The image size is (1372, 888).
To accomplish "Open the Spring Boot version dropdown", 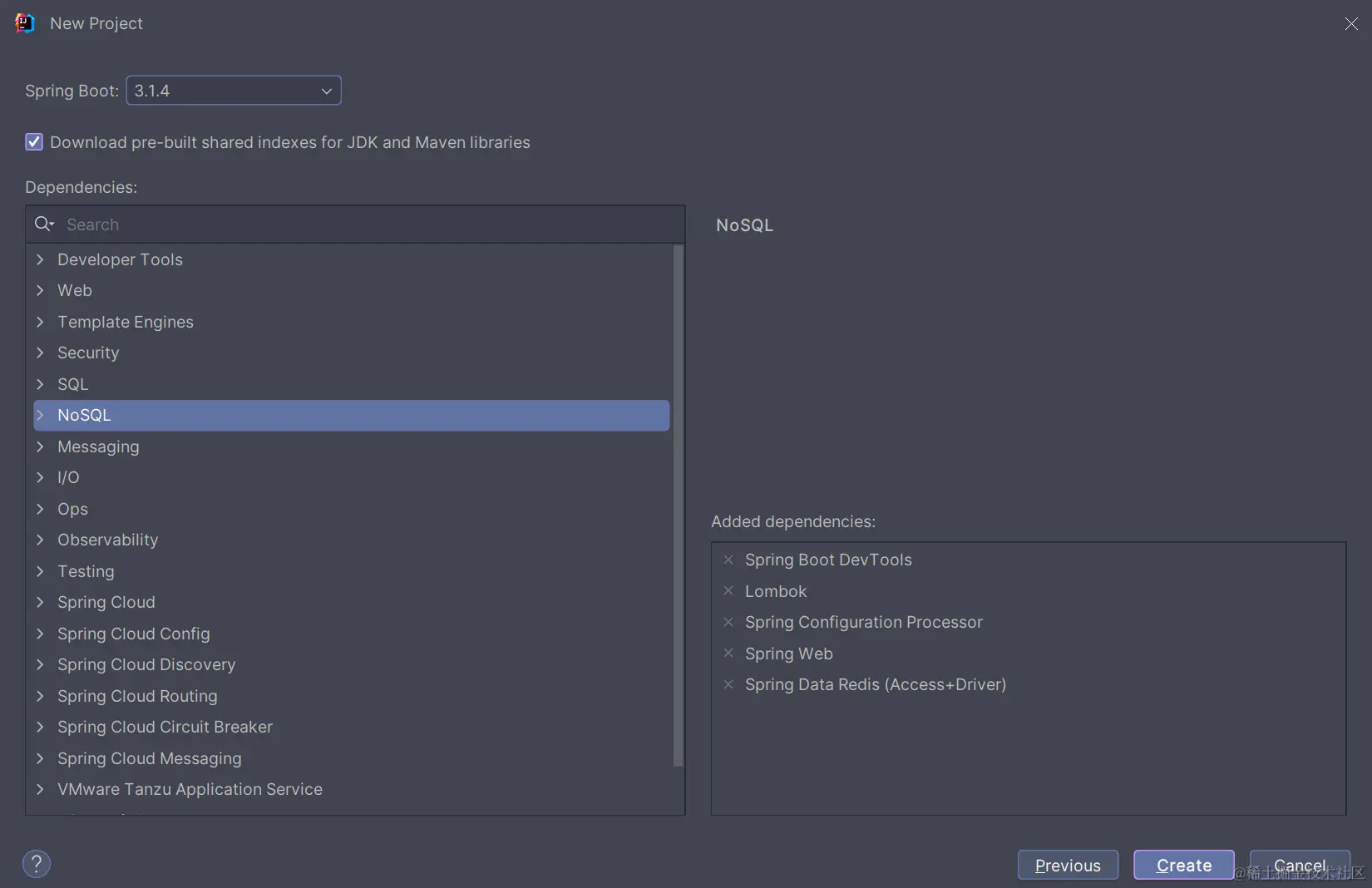I will pos(234,91).
